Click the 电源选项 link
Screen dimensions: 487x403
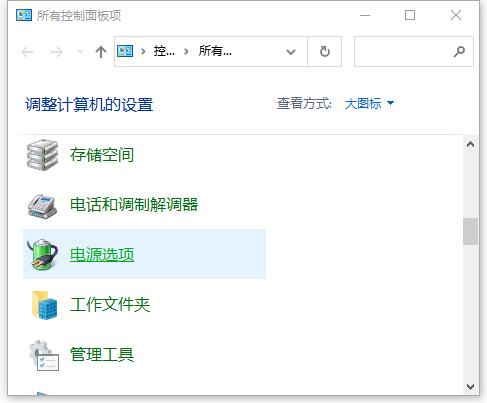(x=102, y=255)
